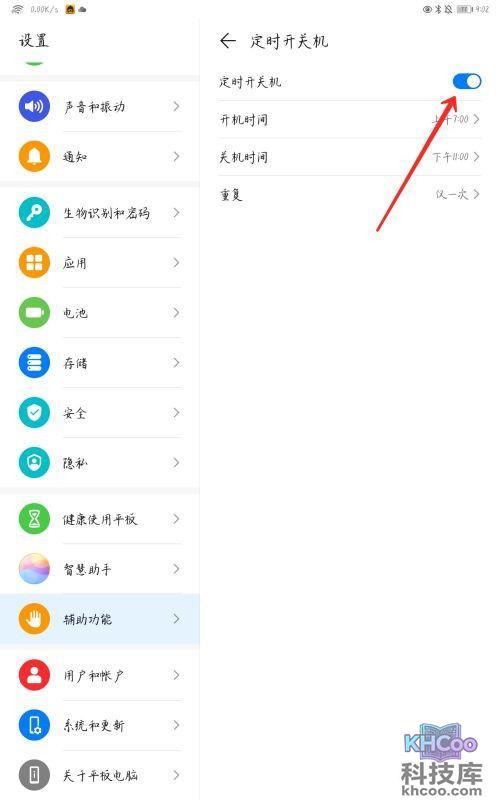Toggle the 定时开关机 switch off

[x=467, y=81]
